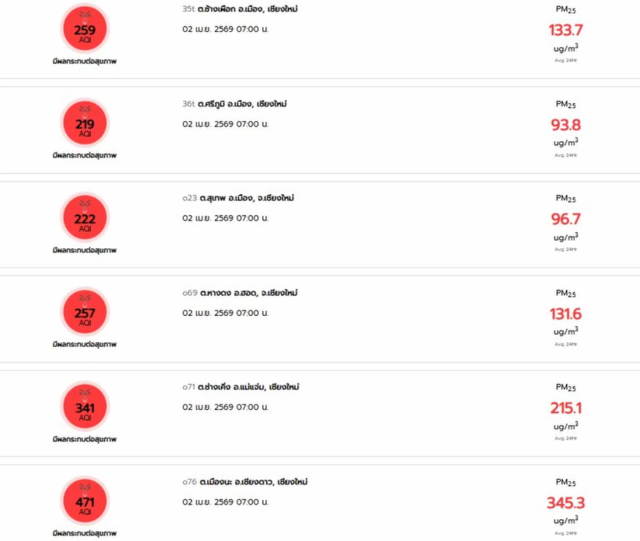Open station o71 in อ.แม่แจ่ม

(240, 387)
